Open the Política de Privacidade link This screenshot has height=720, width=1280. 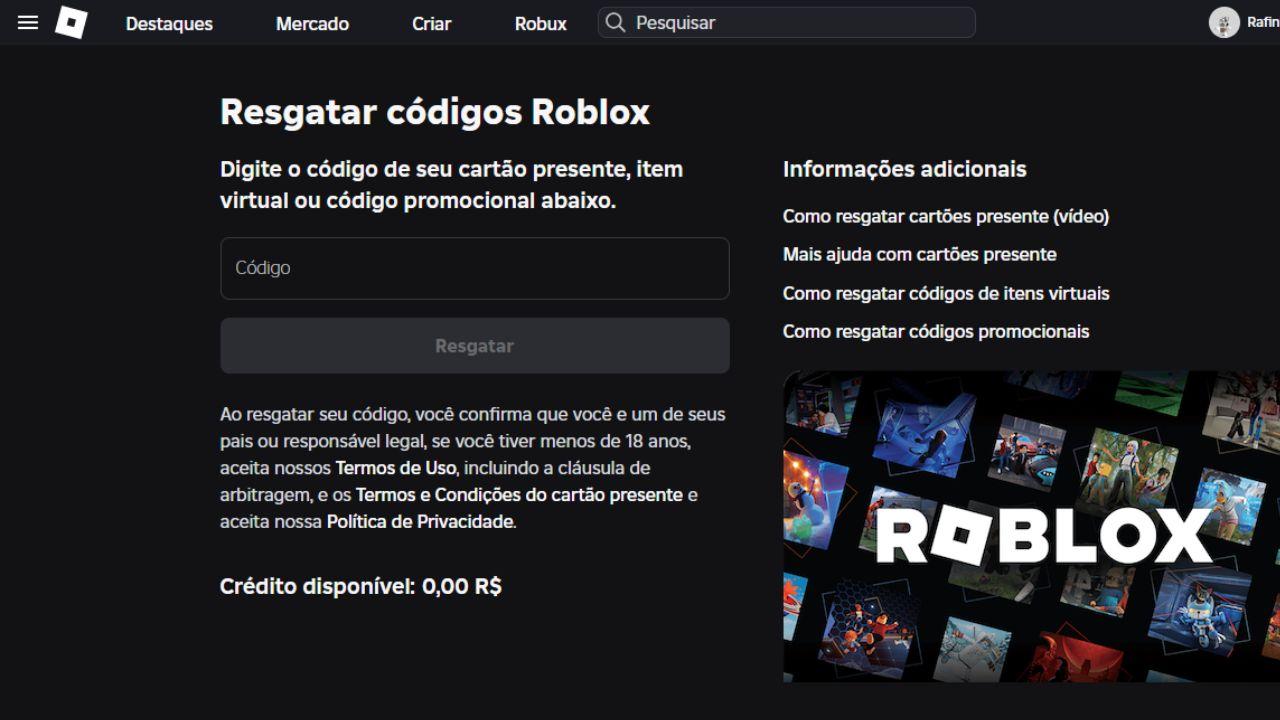(420, 522)
